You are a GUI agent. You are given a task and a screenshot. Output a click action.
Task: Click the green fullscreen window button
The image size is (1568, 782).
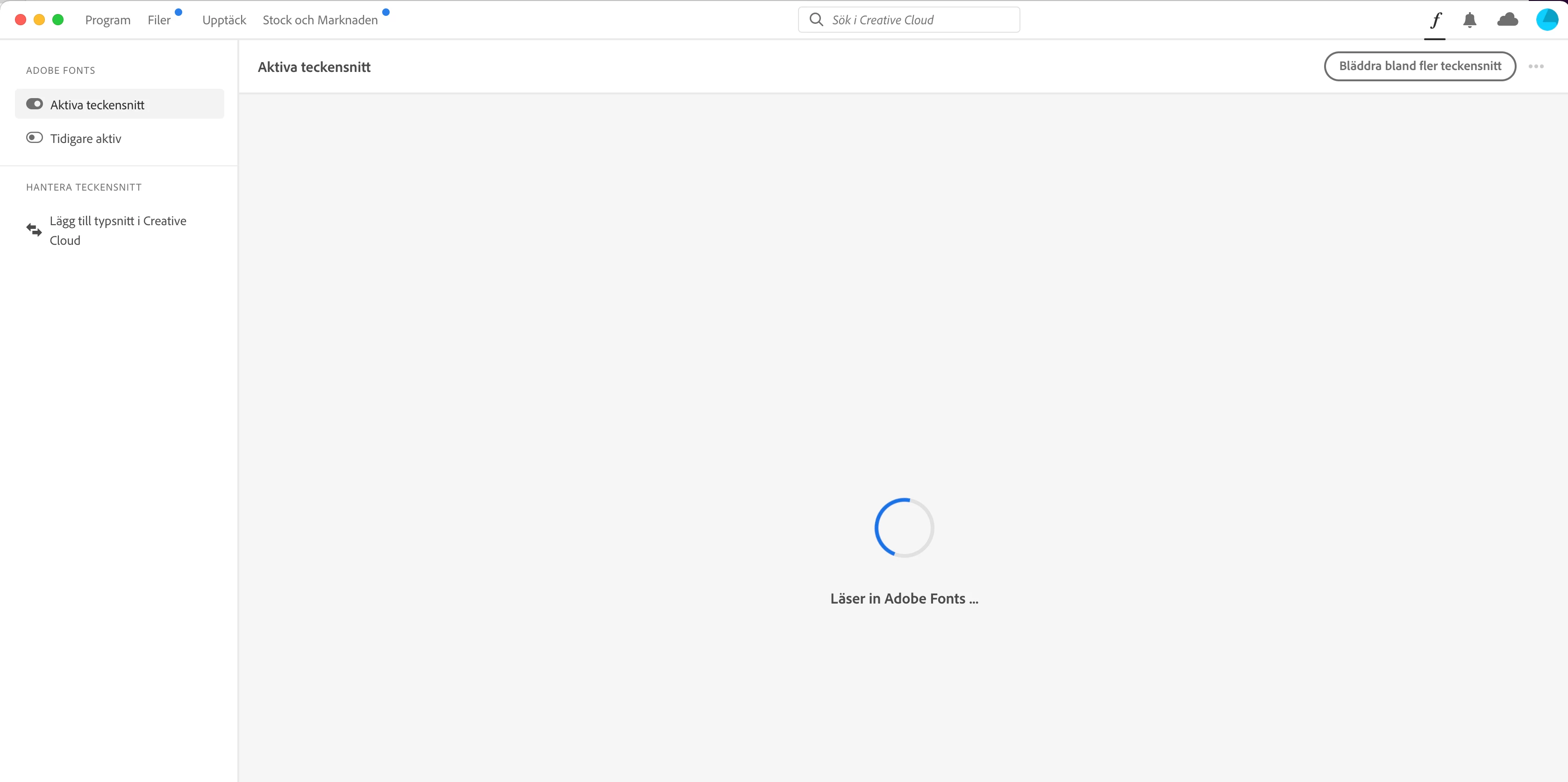58,20
